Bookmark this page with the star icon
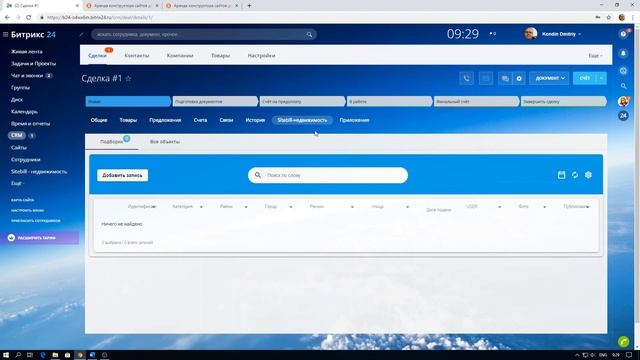The width and height of the screenshot is (640, 360). coord(609,17)
